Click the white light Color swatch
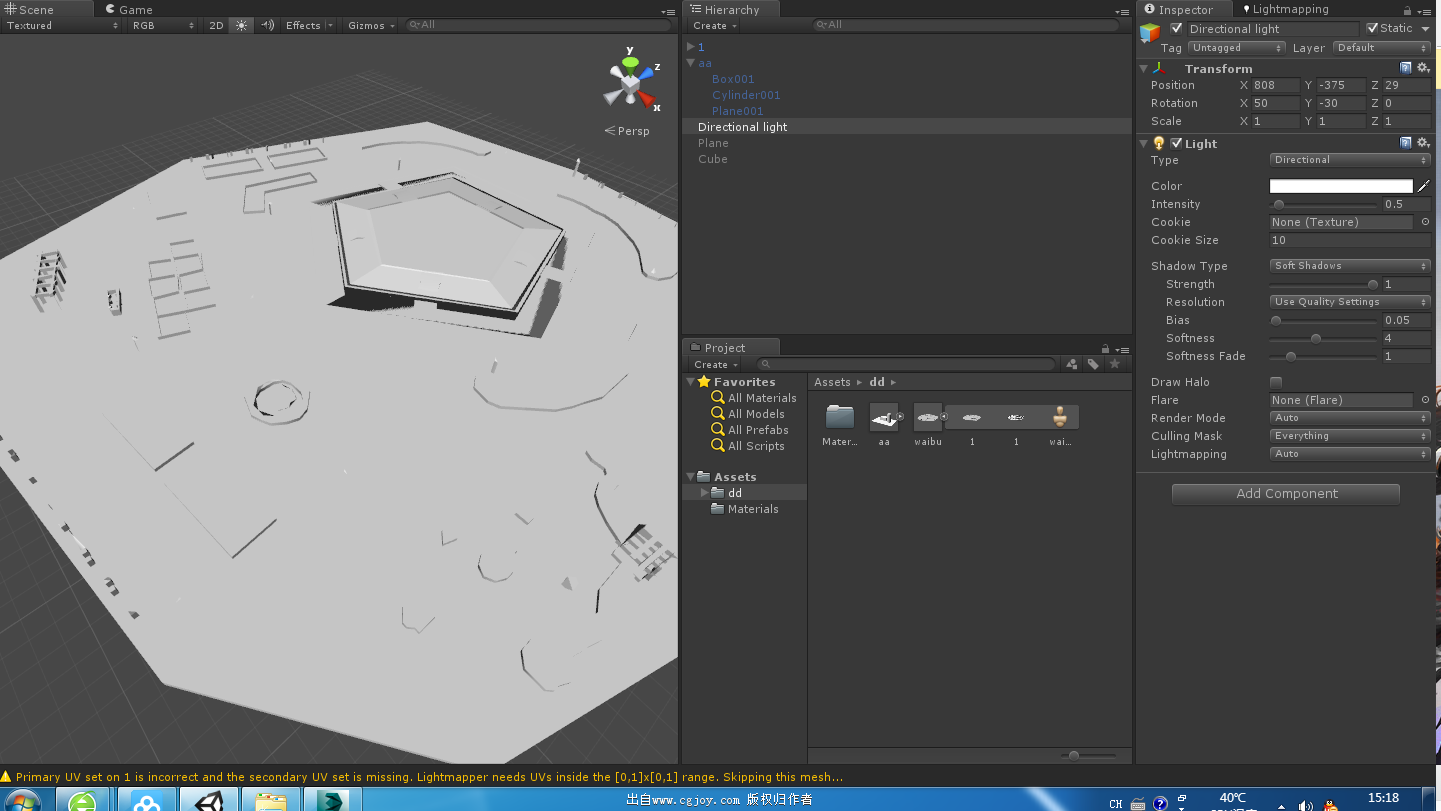1441x811 pixels. (x=1341, y=186)
